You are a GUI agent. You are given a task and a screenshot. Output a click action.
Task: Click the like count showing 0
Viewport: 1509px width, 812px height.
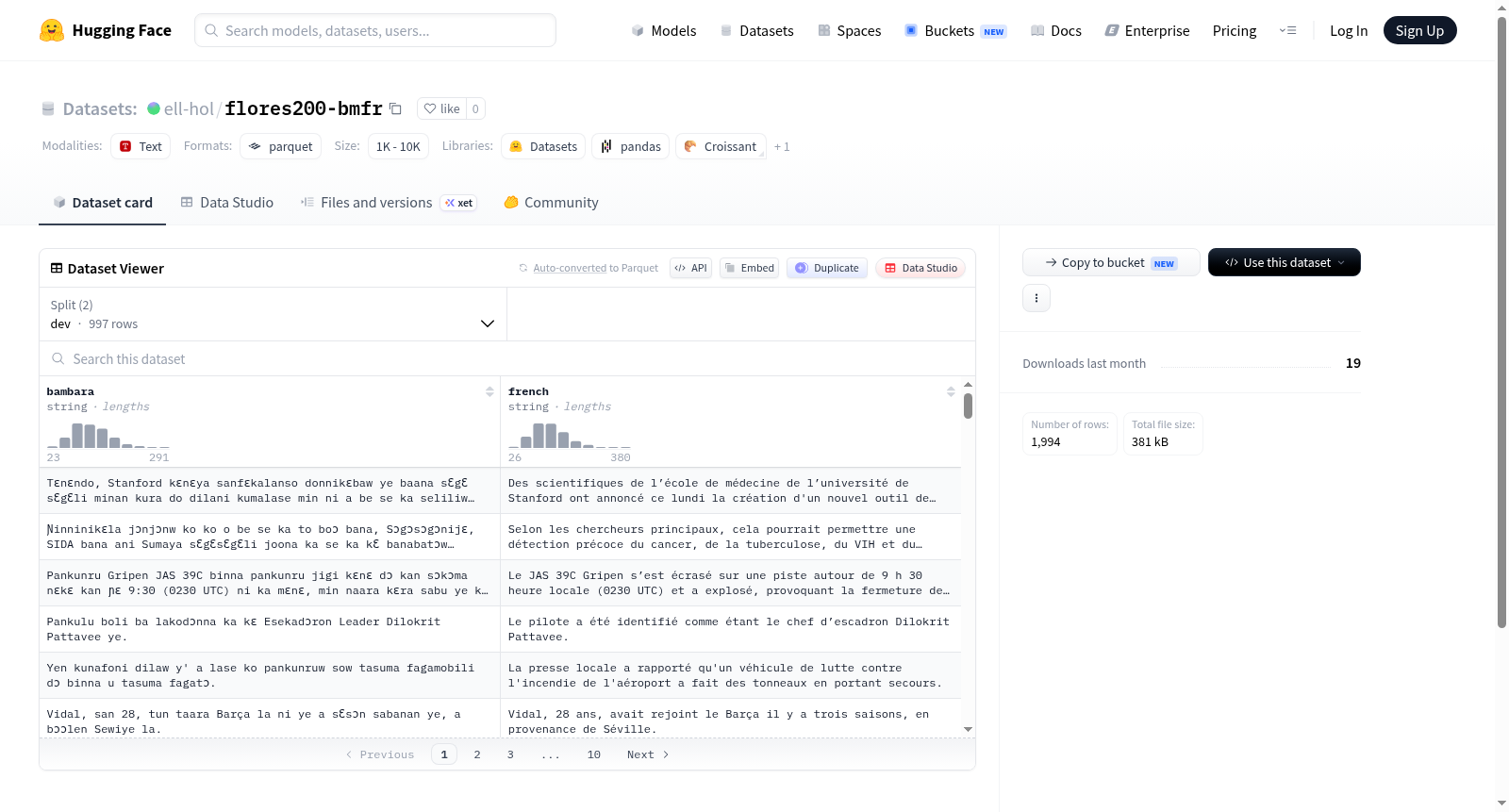(475, 108)
